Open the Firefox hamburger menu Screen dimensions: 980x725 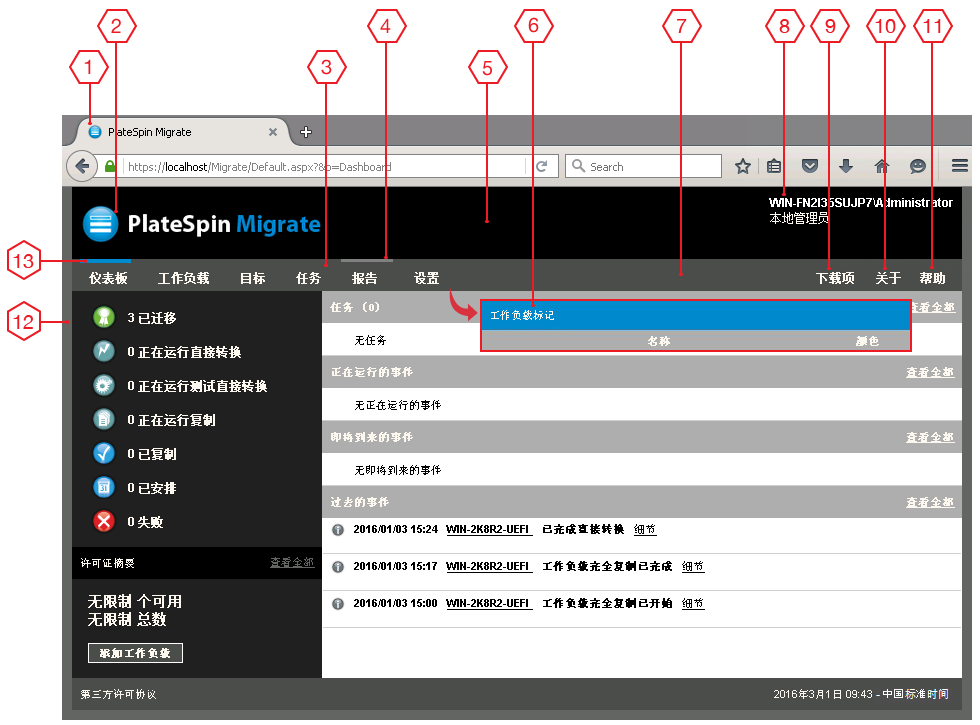[959, 167]
